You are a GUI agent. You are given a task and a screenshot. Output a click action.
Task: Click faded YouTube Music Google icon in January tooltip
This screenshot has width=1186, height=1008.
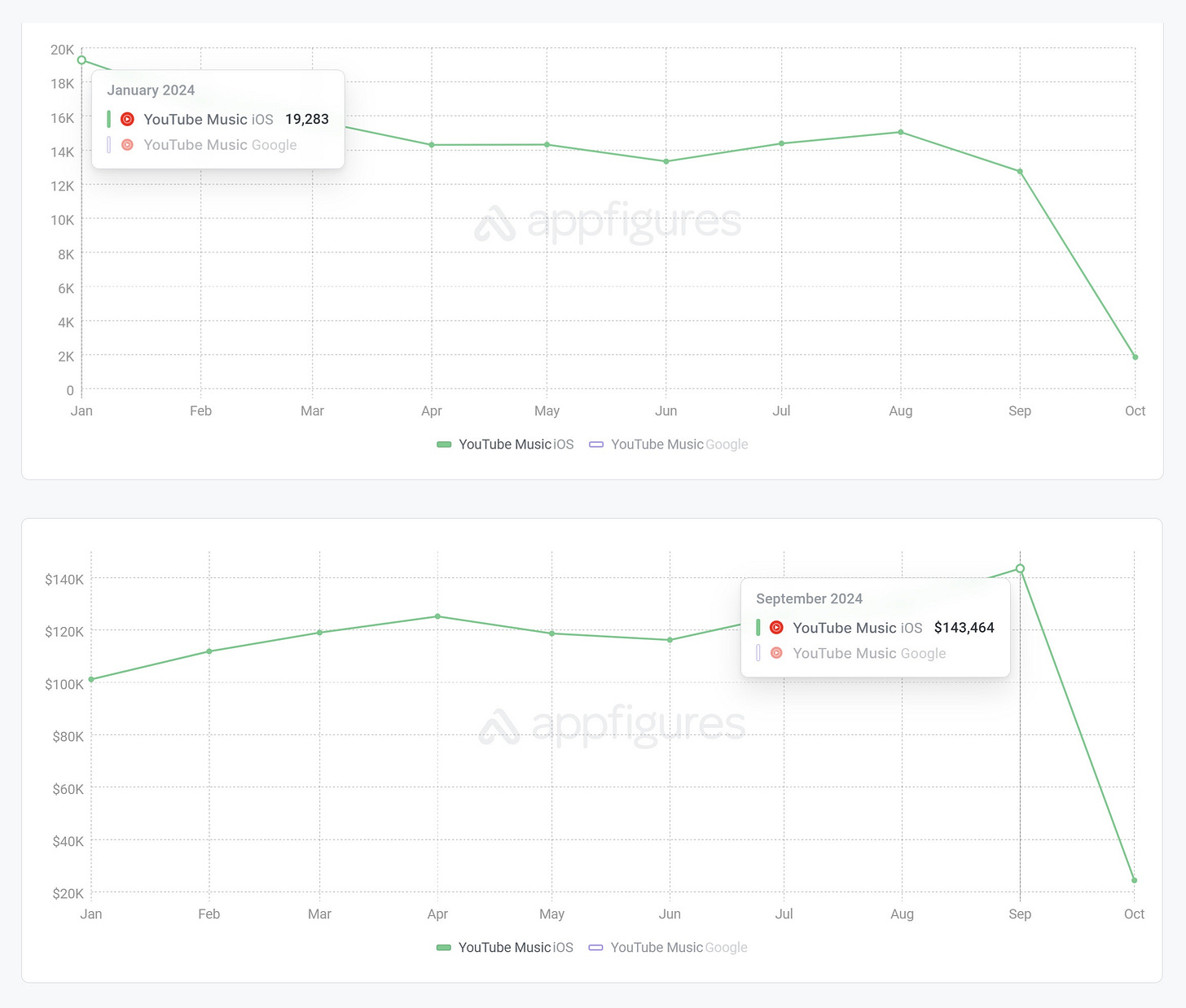click(127, 145)
